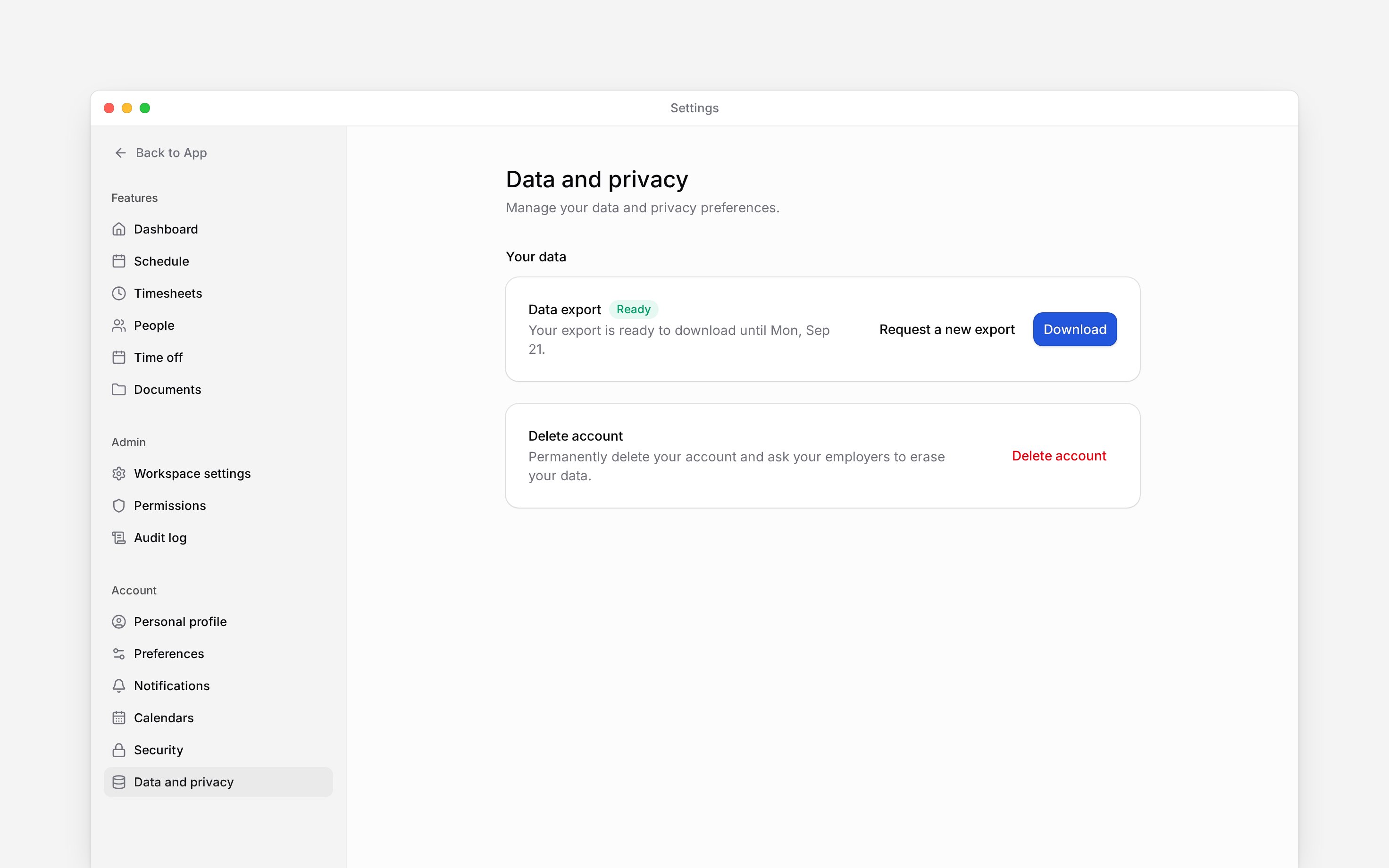Select People in the sidebar

218,325
